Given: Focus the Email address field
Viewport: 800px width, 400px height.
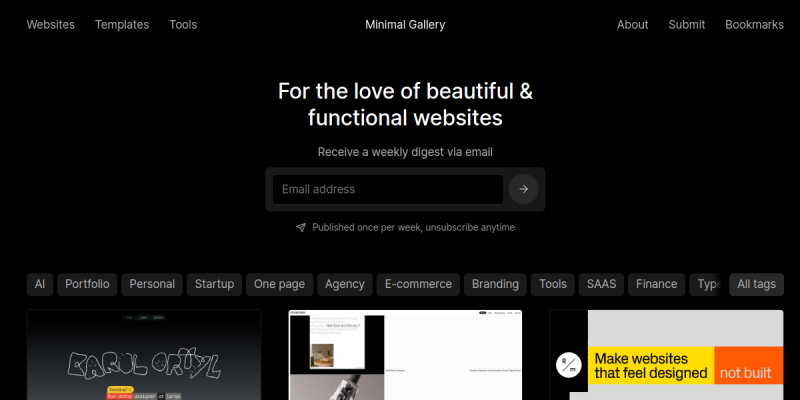Looking at the screenshot, I should pyautogui.click(x=388, y=189).
